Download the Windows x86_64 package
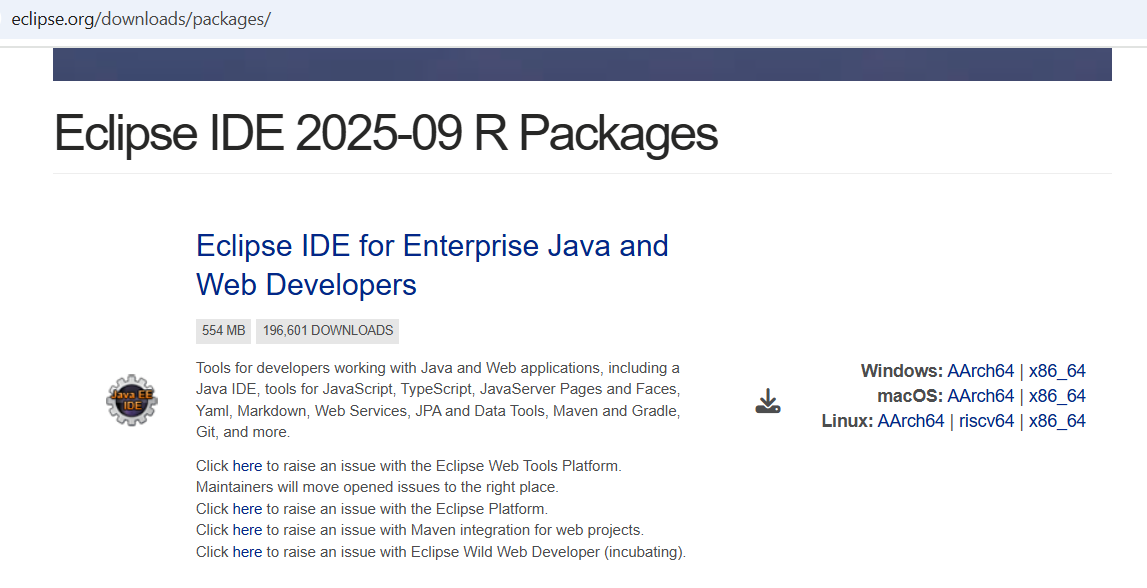Image resolution: width=1147 pixels, height=588 pixels. tap(1057, 371)
